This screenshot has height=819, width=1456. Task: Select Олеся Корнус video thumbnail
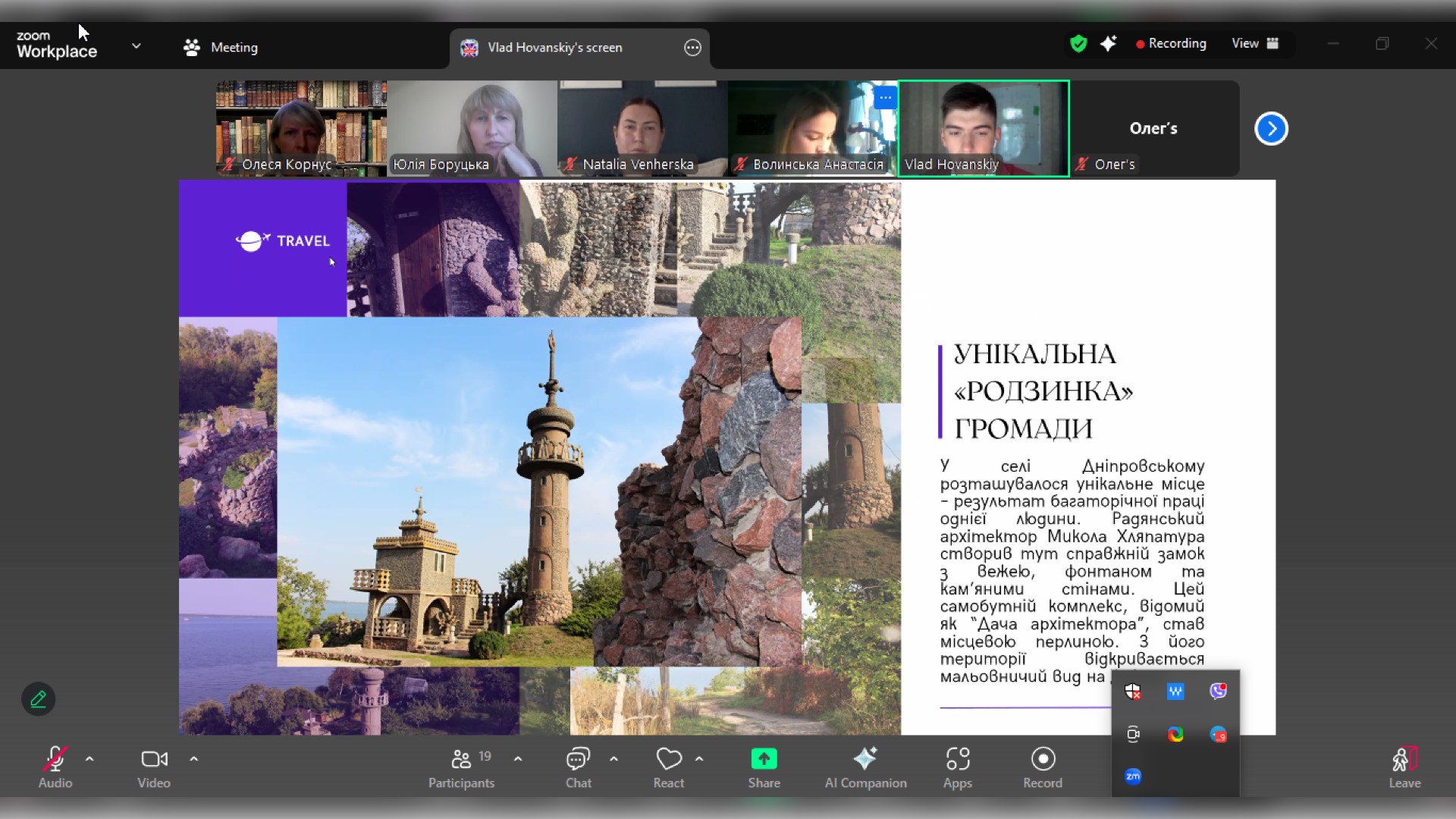click(x=301, y=128)
